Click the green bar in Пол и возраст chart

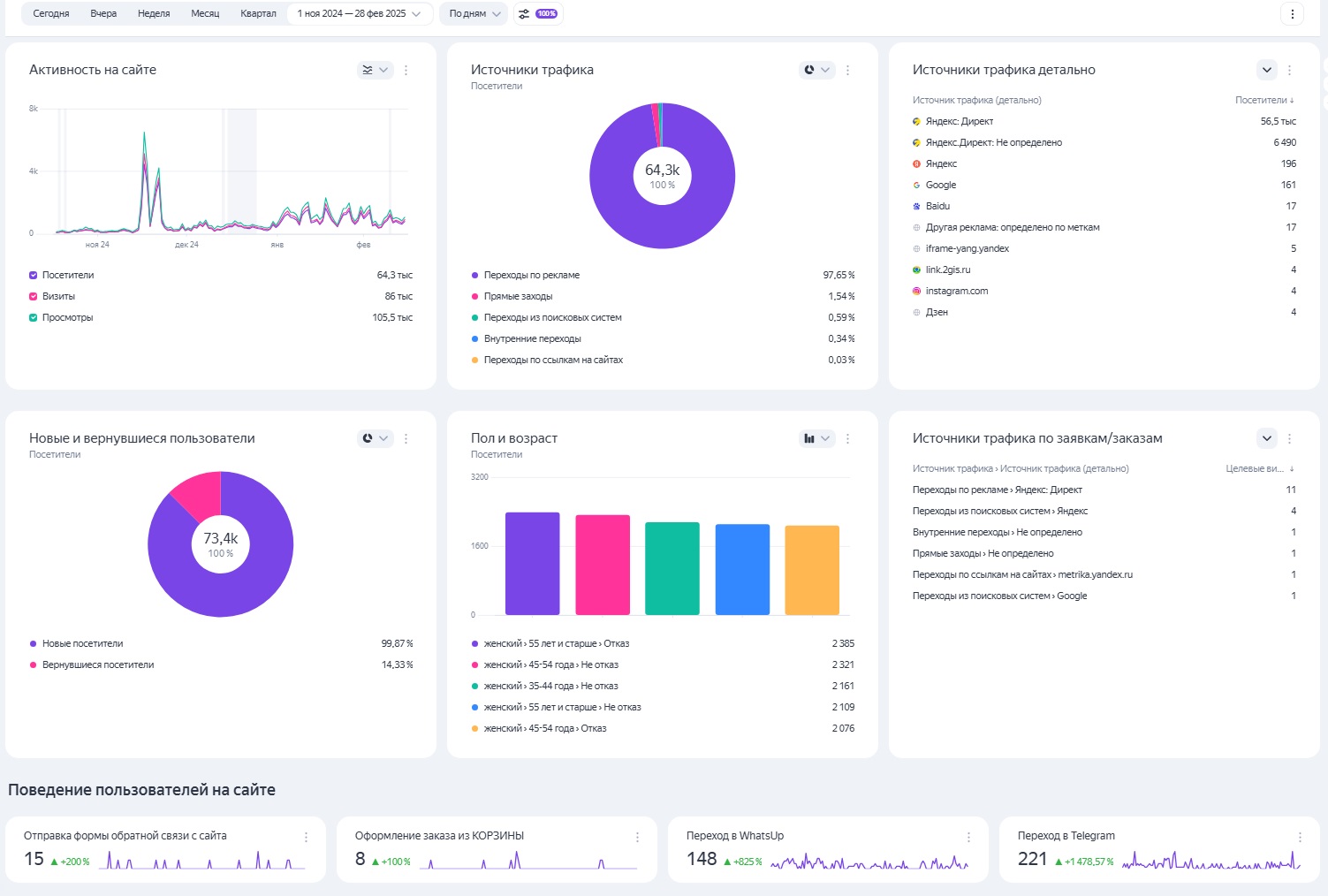[672, 568]
